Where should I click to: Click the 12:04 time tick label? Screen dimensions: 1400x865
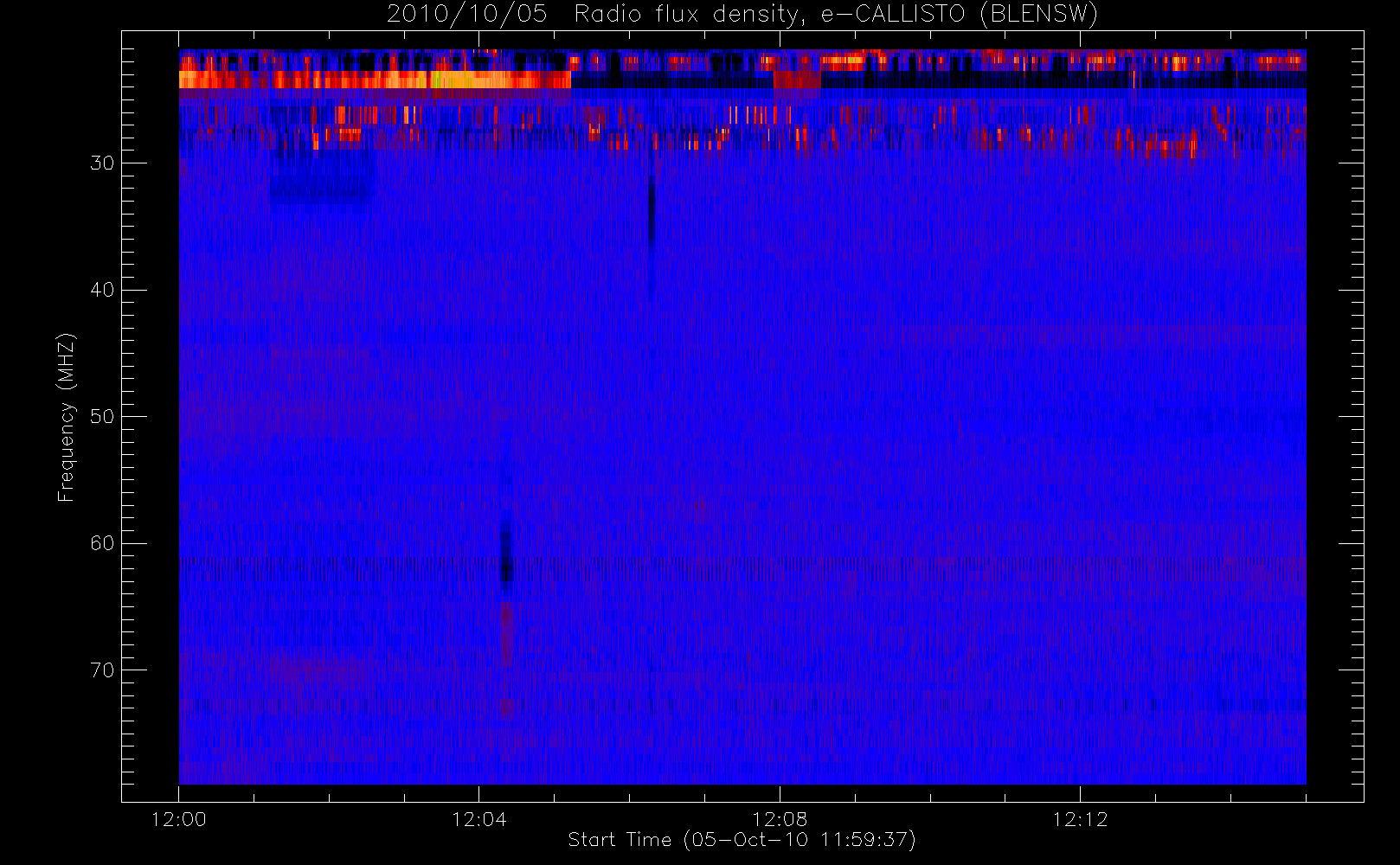coord(478,819)
